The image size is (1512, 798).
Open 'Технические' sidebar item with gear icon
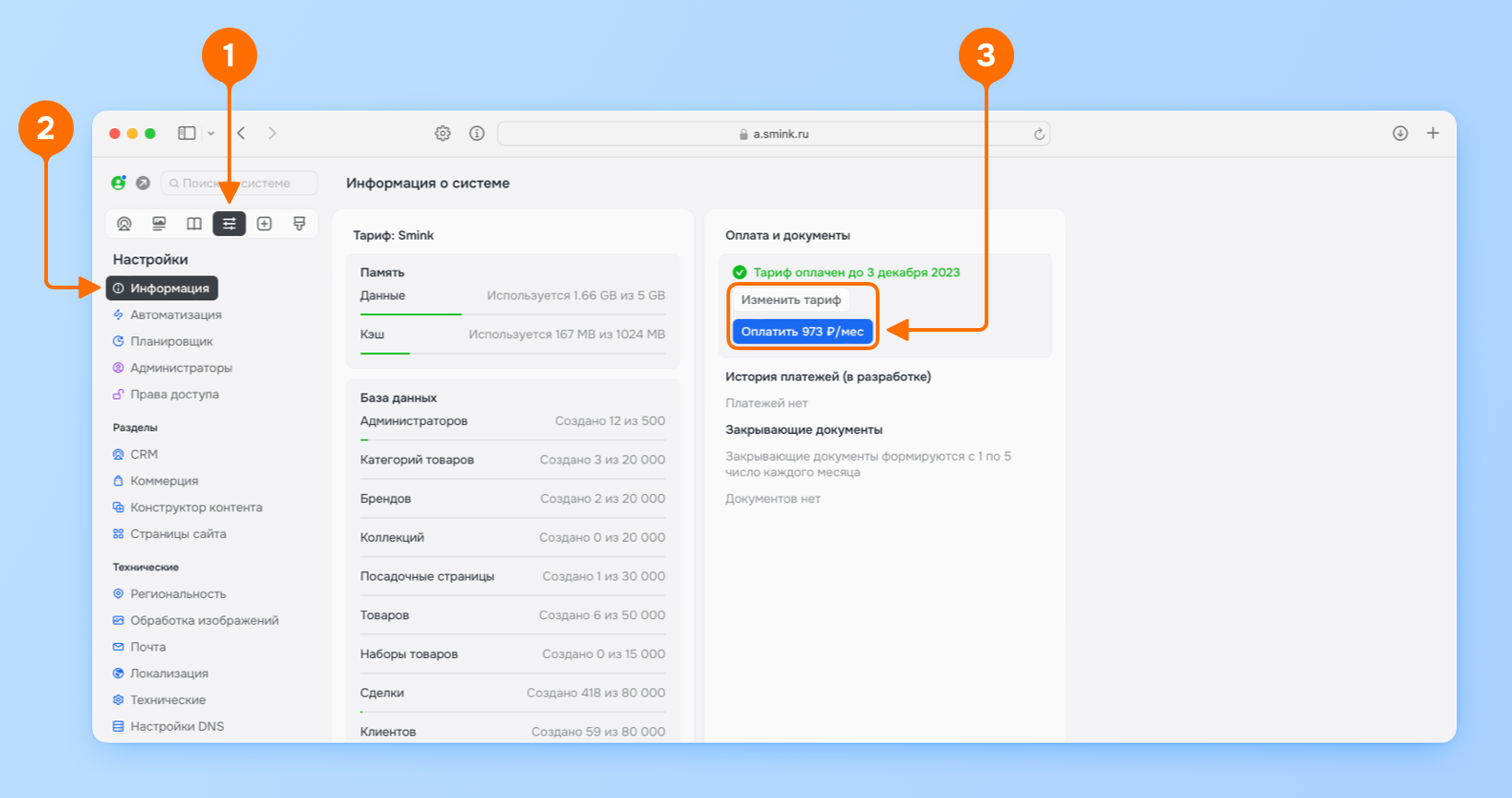159,700
